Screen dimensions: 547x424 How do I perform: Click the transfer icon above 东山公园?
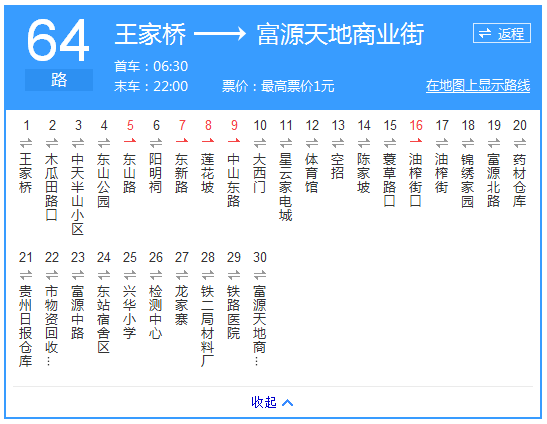104,143
